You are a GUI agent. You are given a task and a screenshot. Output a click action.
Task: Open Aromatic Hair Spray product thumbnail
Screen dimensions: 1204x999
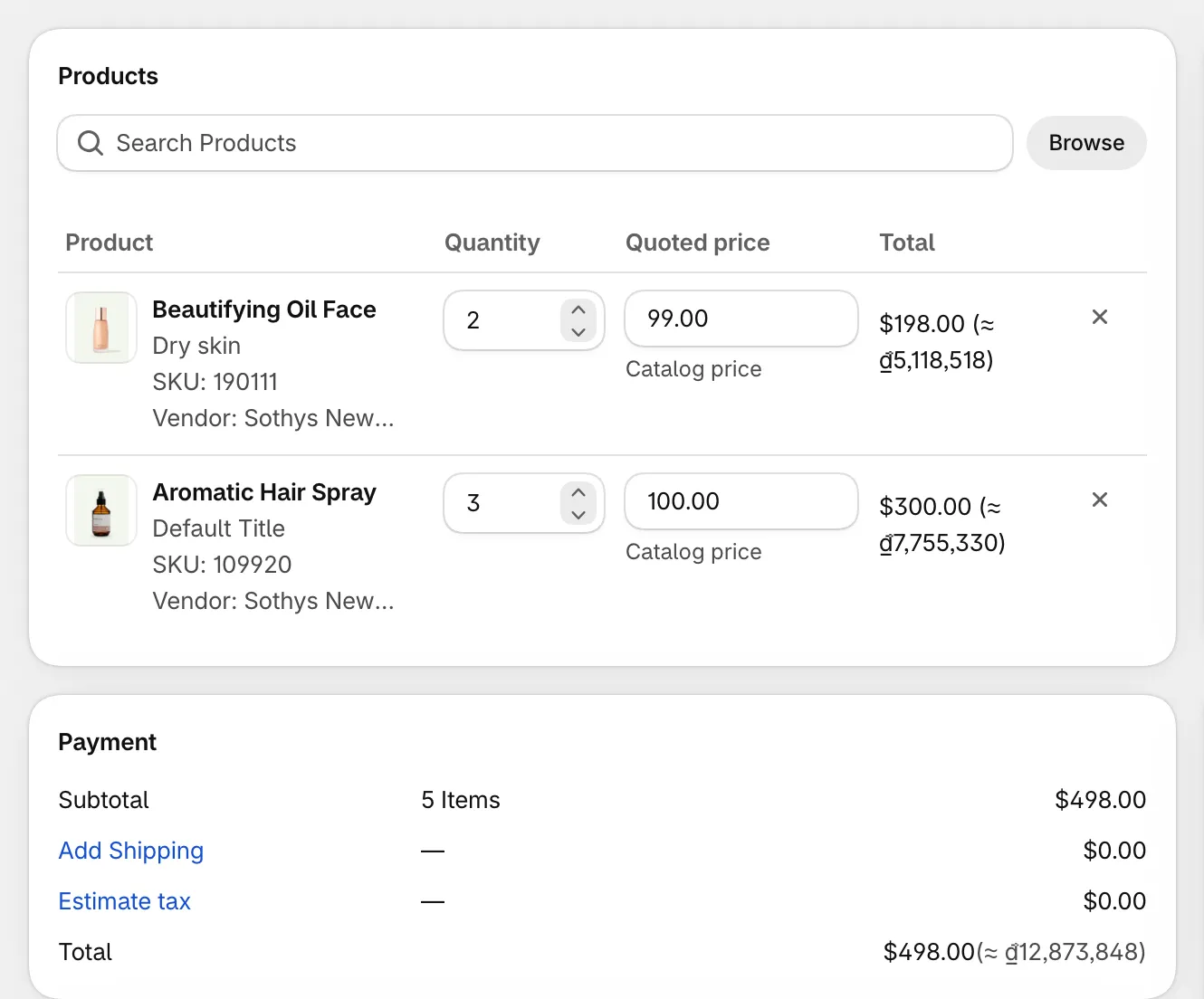point(101,510)
